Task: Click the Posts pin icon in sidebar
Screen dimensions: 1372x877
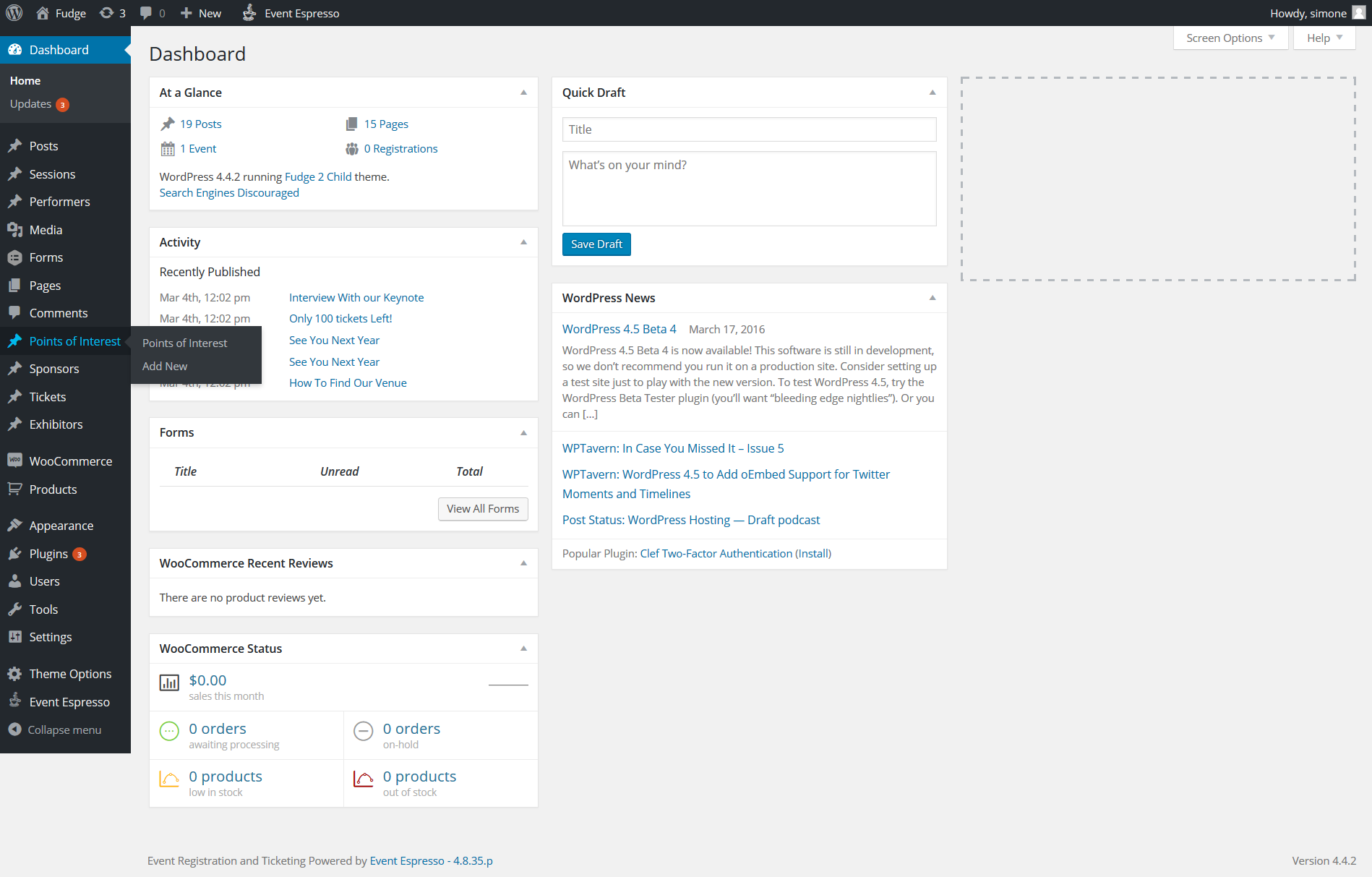Action: click(x=14, y=146)
